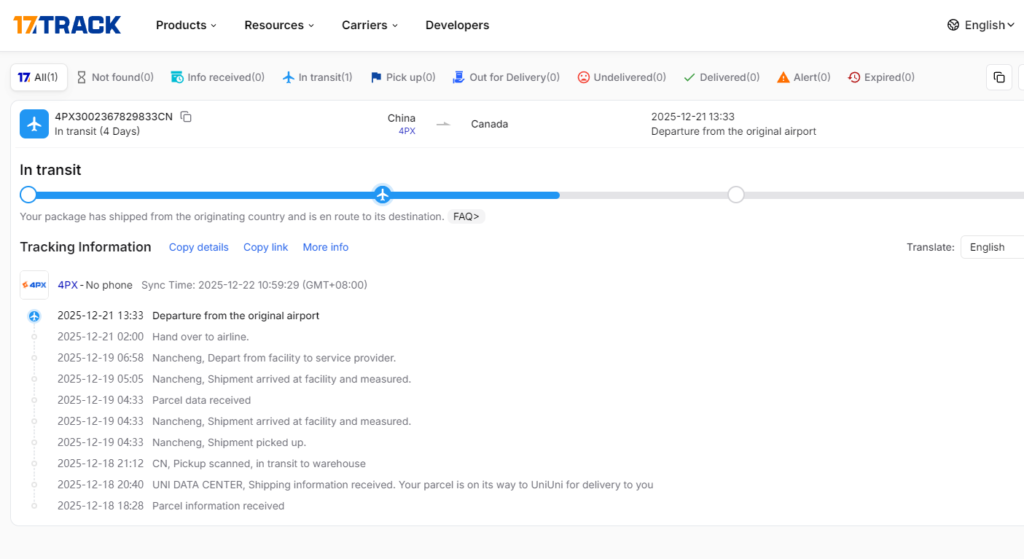The width and height of the screenshot is (1024, 559).
Task: Select the Out for Delivery(0) tab
Action: (506, 77)
